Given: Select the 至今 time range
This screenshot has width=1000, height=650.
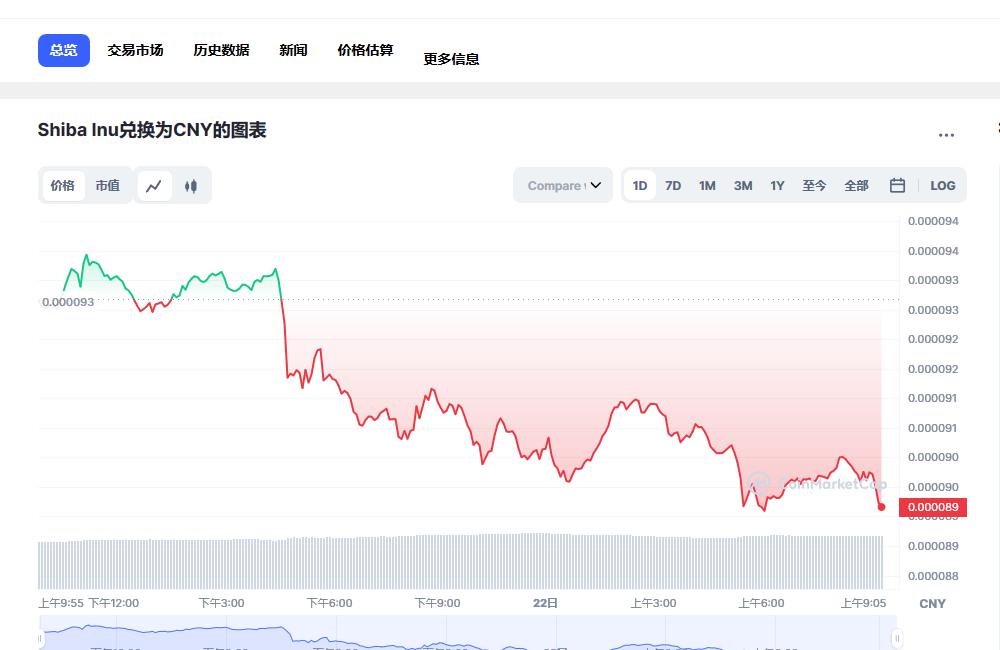Looking at the screenshot, I should click(814, 186).
